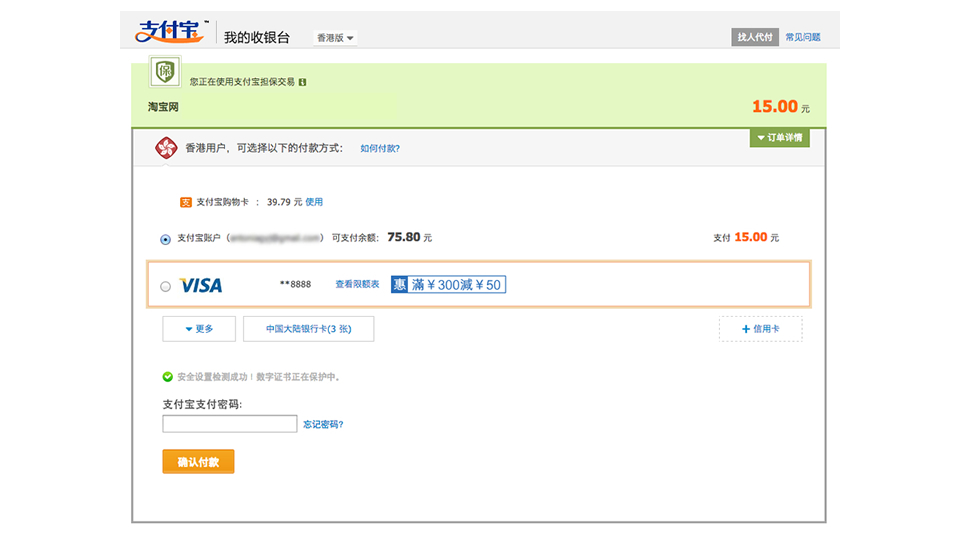
Task: Click the VISA card logo
Action: pos(201,285)
